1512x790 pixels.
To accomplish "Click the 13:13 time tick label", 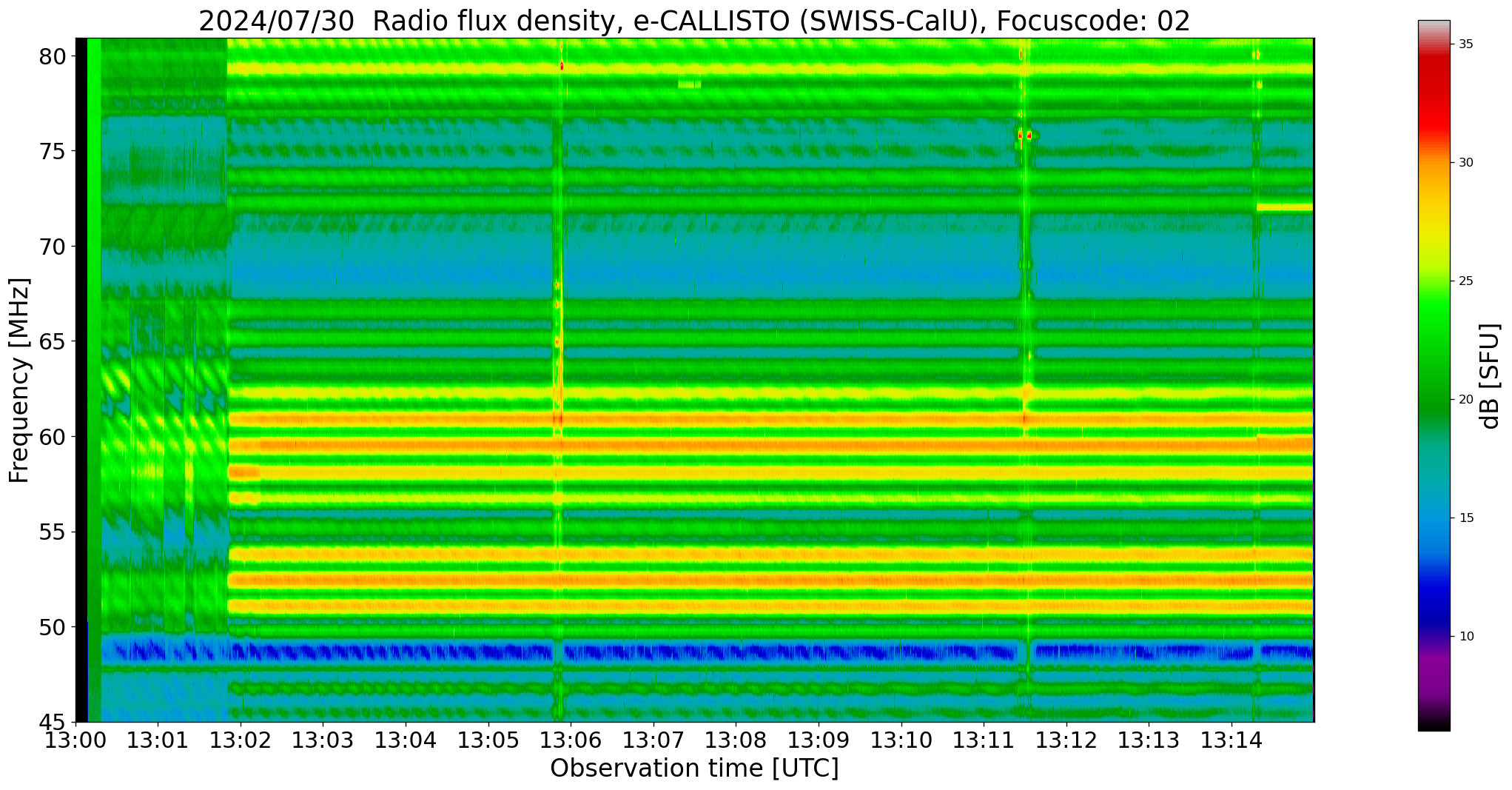I will click(1149, 740).
